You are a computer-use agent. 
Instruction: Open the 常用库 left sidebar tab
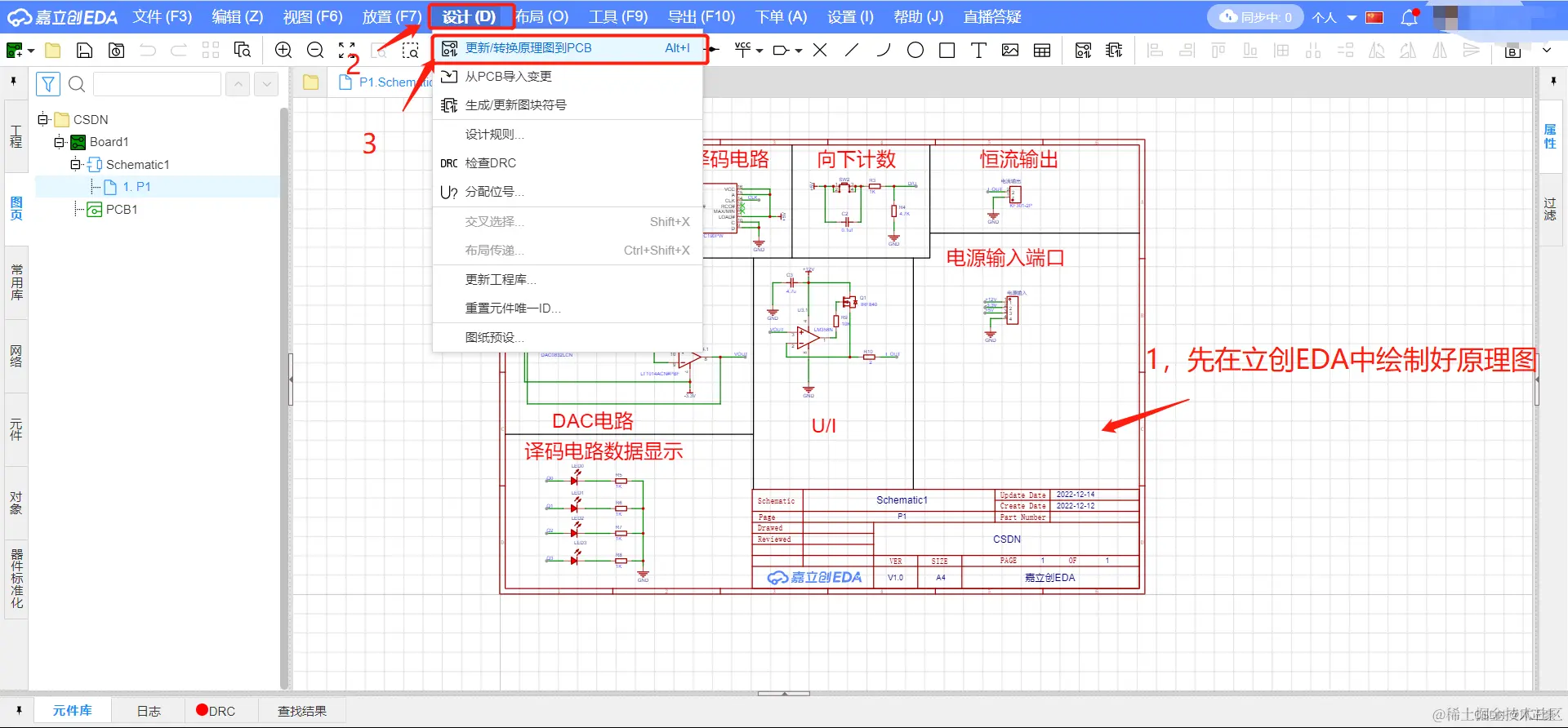pos(16,282)
